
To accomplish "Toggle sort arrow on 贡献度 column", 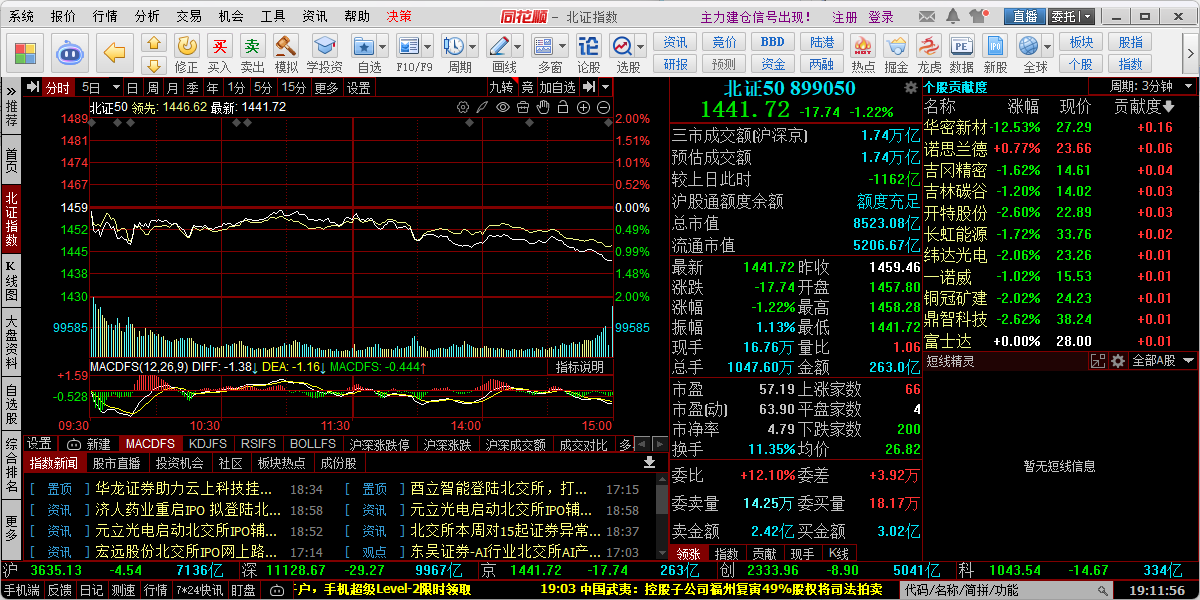I will [1166, 107].
